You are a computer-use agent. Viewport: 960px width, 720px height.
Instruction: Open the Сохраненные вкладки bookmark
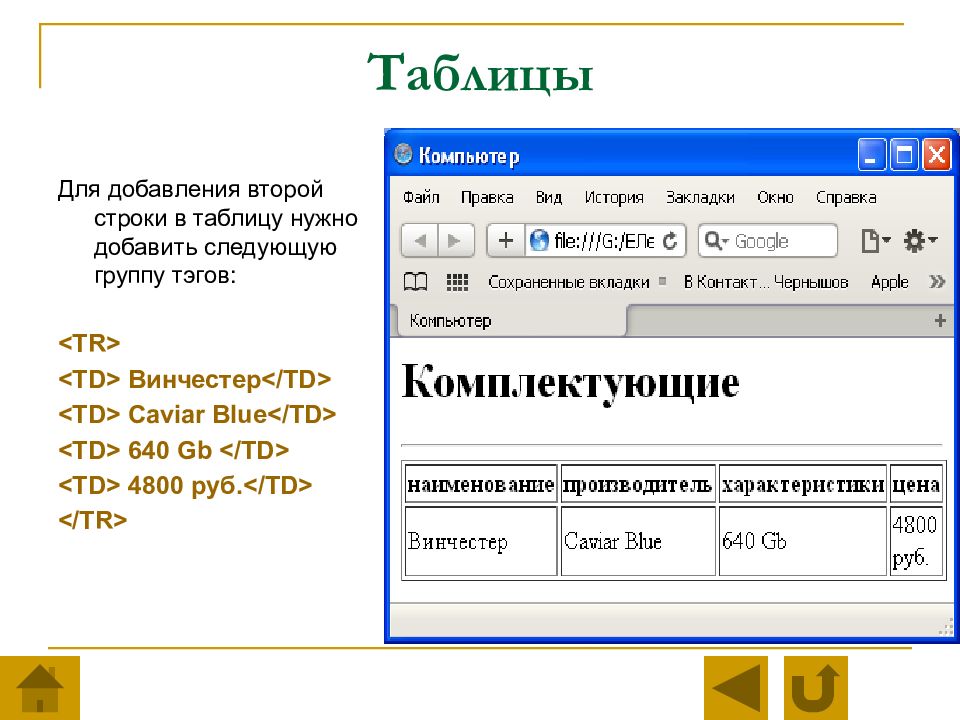[569, 282]
